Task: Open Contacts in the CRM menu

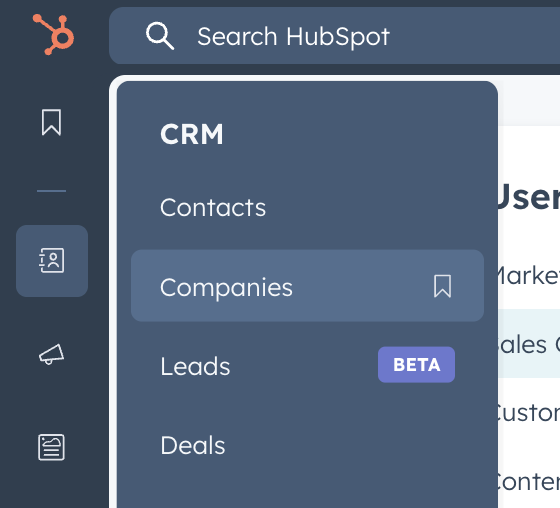Action: (213, 208)
